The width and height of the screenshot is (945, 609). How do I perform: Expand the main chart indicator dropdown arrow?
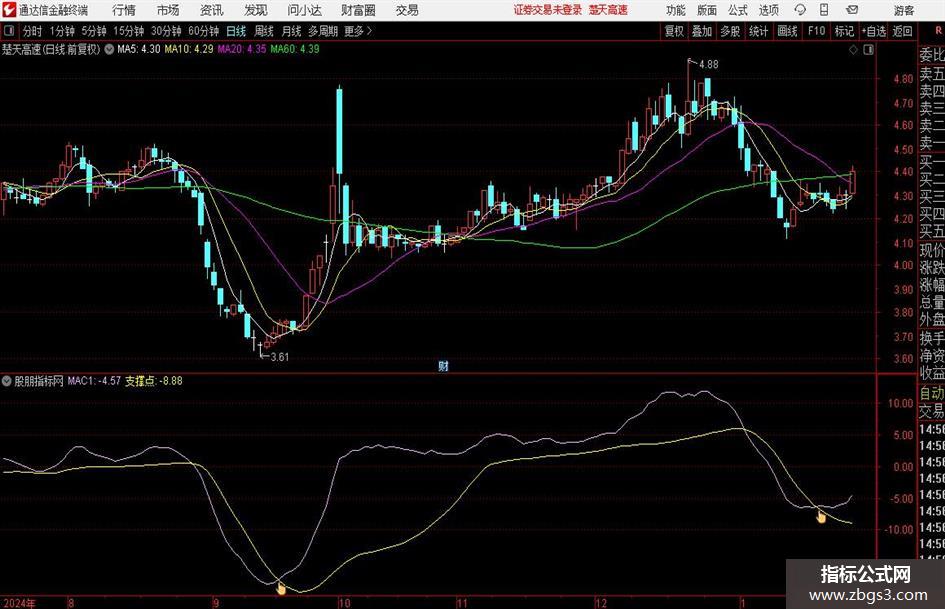(x=109, y=49)
